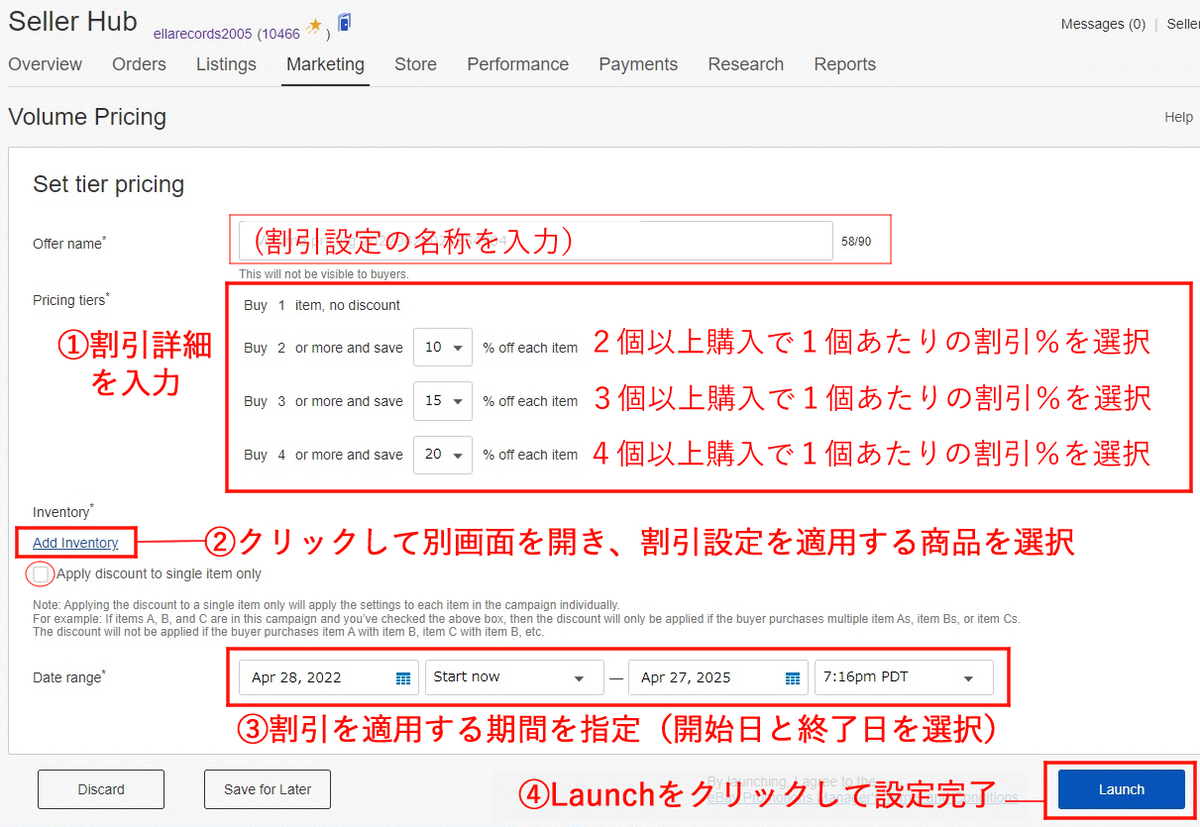1200x827 pixels.
Task: Open the Orders tab
Action: tap(139, 64)
